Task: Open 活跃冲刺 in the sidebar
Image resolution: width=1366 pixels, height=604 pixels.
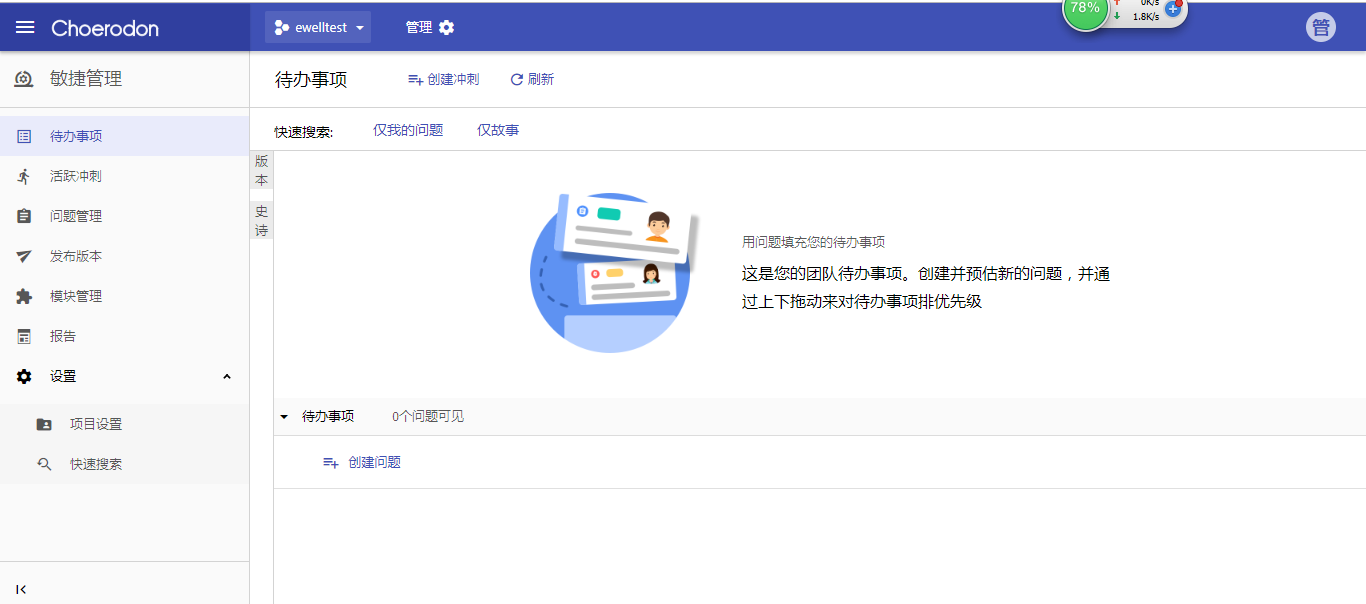Action: coord(125,176)
